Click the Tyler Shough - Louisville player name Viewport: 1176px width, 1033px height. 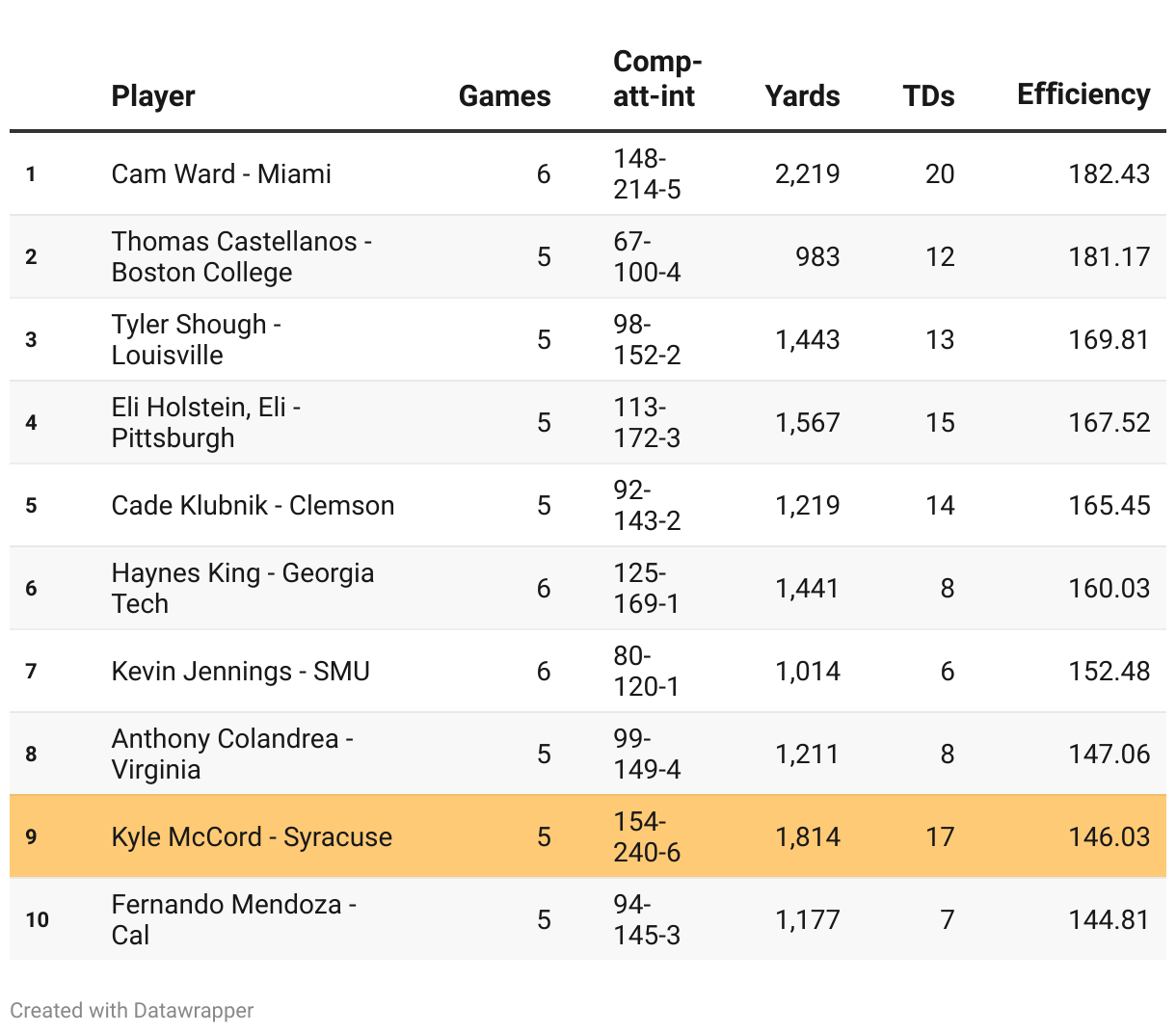[196, 339]
